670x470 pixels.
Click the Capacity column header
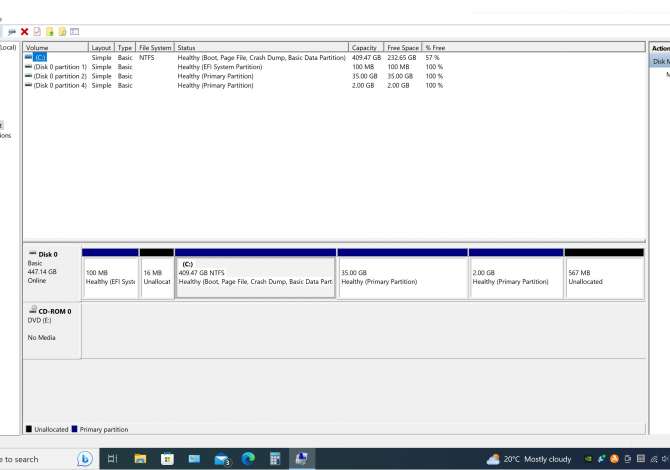365,47
